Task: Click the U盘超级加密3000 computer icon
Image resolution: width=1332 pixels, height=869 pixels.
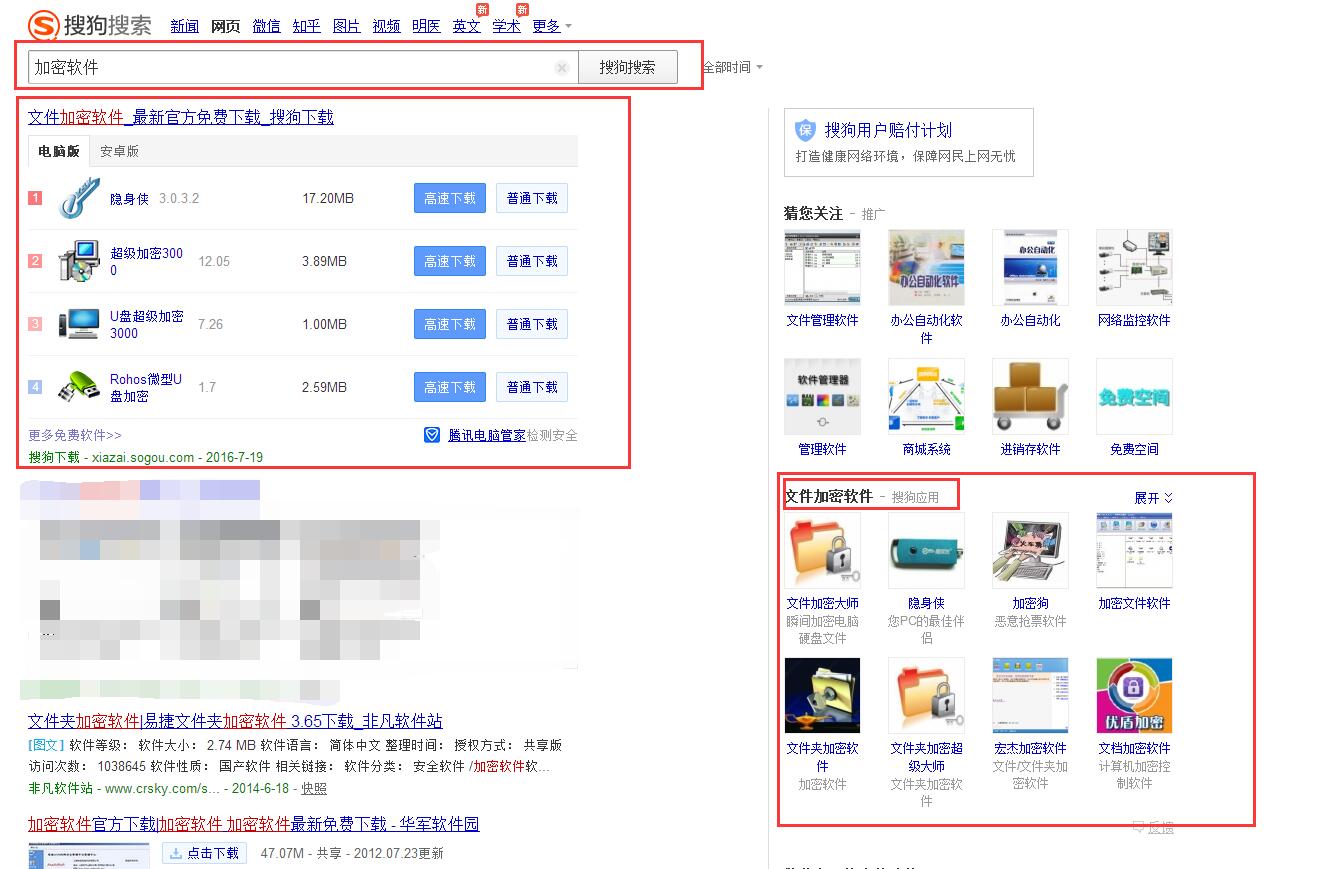Action: (x=79, y=324)
